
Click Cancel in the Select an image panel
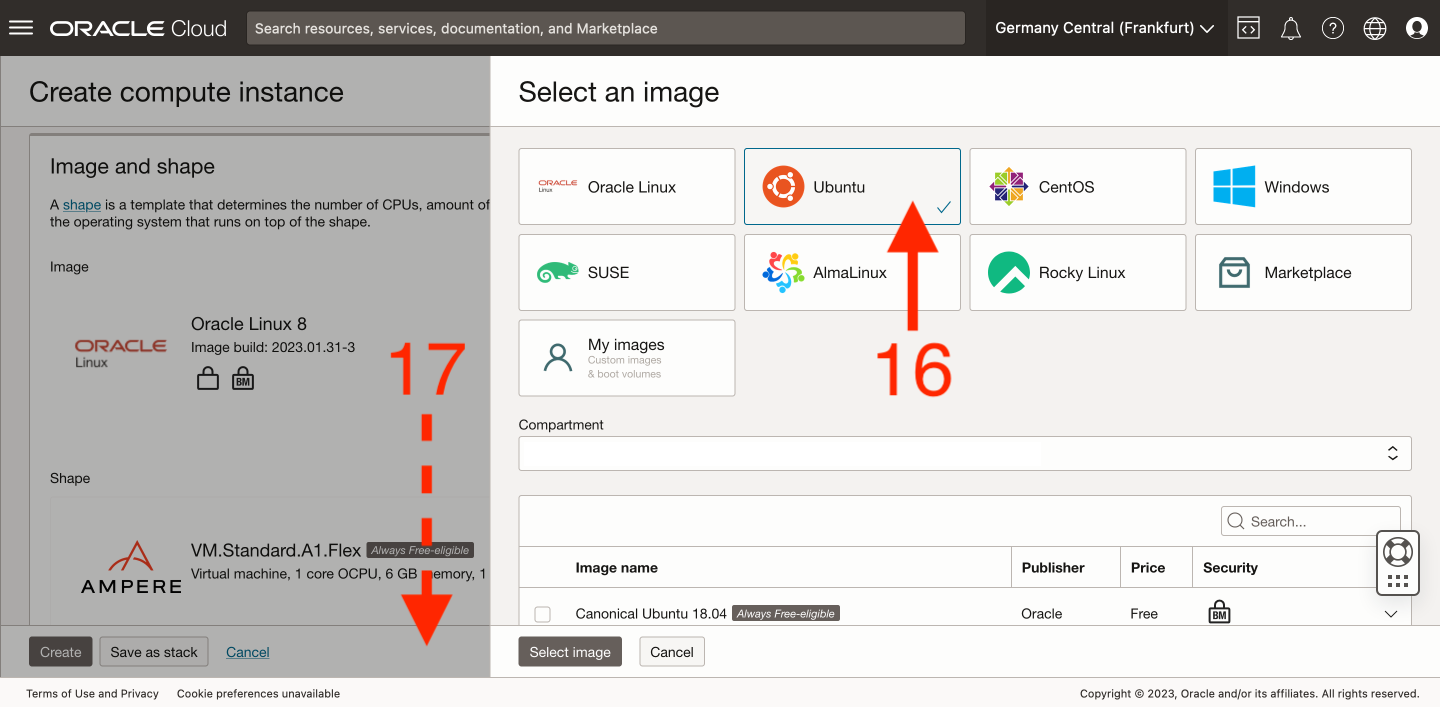pos(671,652)
